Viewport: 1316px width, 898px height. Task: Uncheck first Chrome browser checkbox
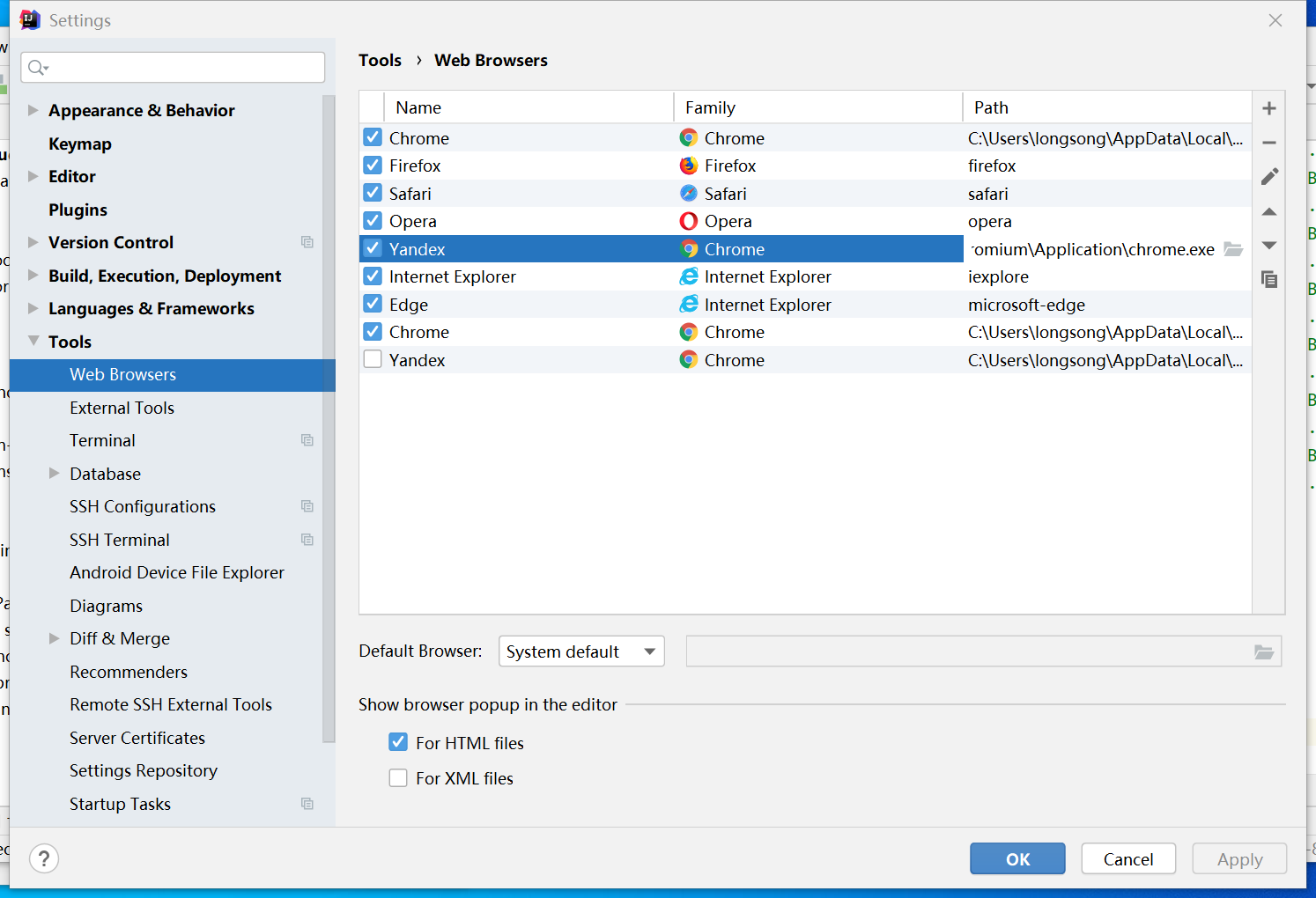(373, 137)
